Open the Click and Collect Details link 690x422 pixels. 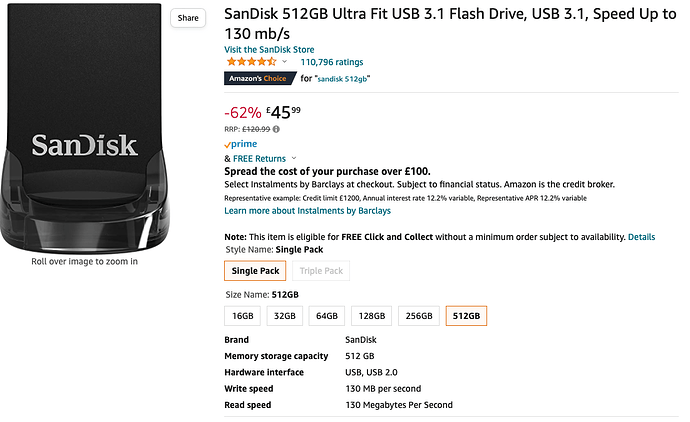coord(641,237)
